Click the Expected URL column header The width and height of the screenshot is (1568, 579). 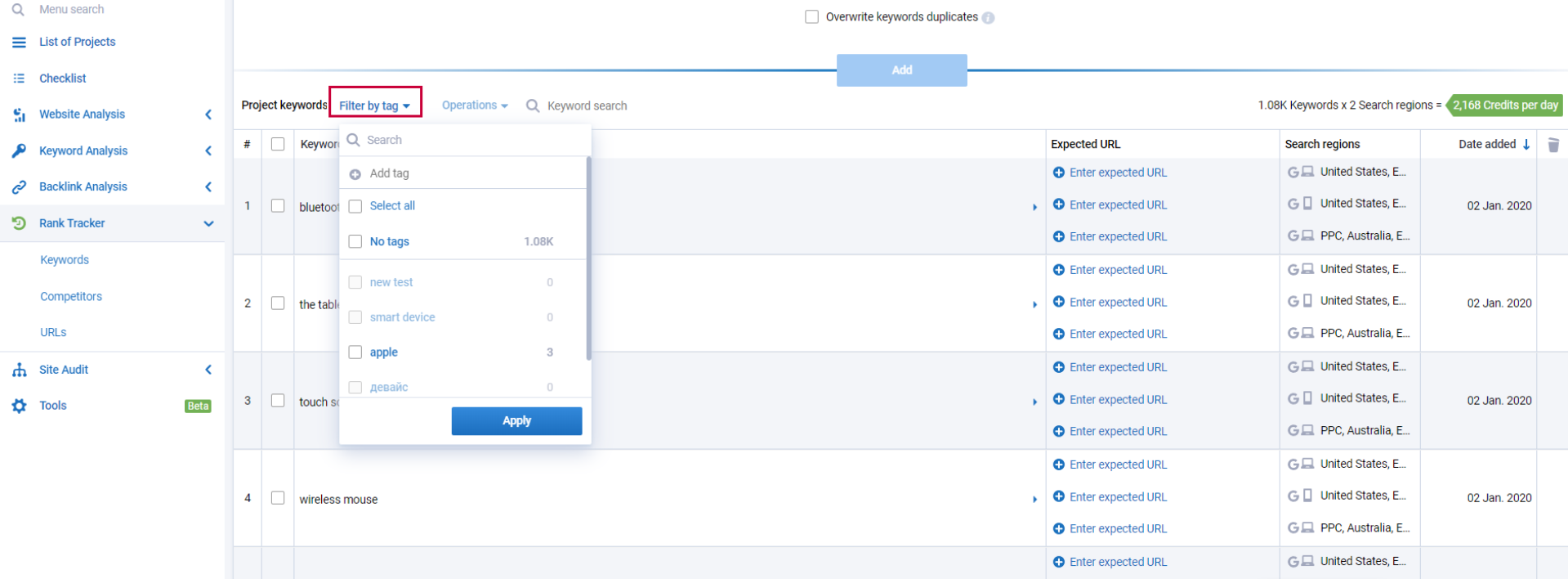(1085, 144)
